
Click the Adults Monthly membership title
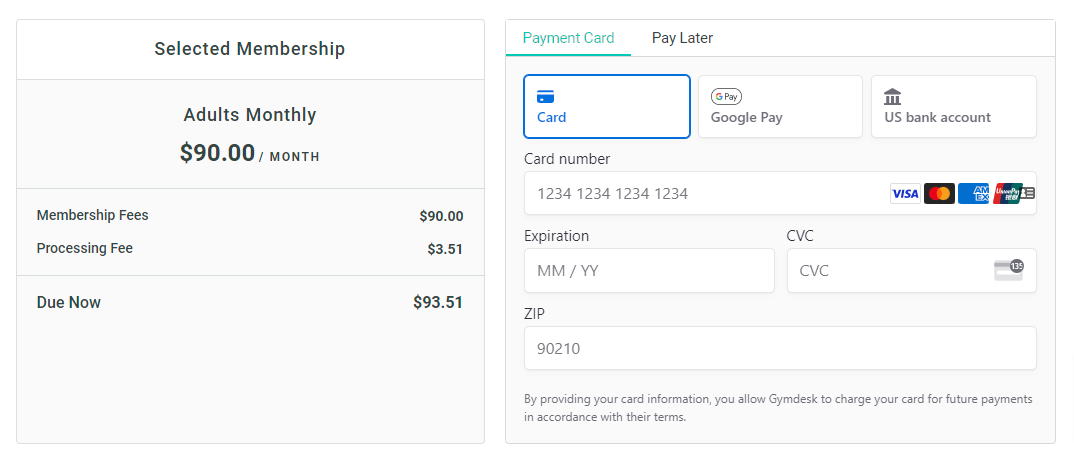[x=250, y=115]
